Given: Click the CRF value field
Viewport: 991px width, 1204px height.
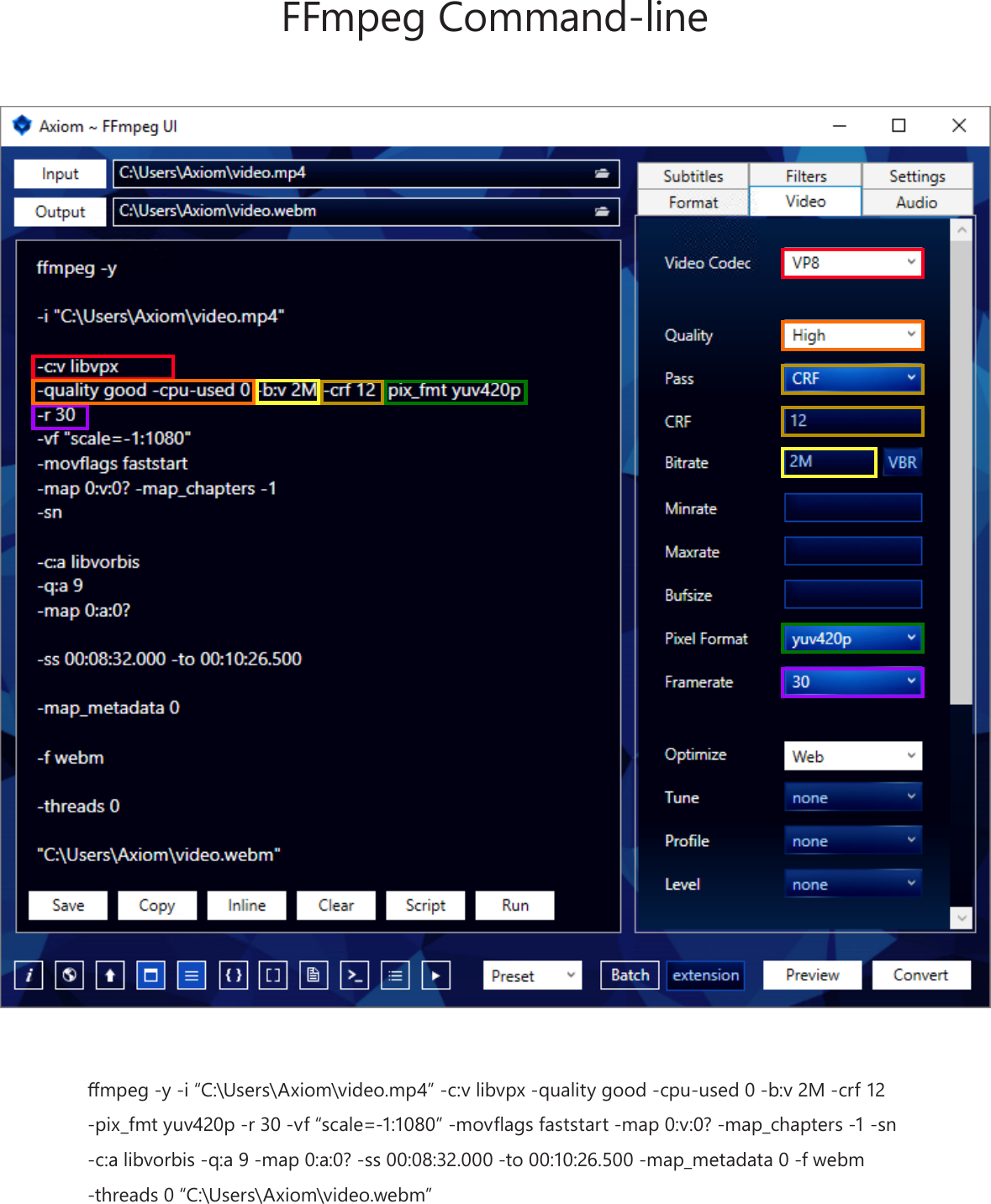Looking at the screenshot, I should [x=852, y=421].
